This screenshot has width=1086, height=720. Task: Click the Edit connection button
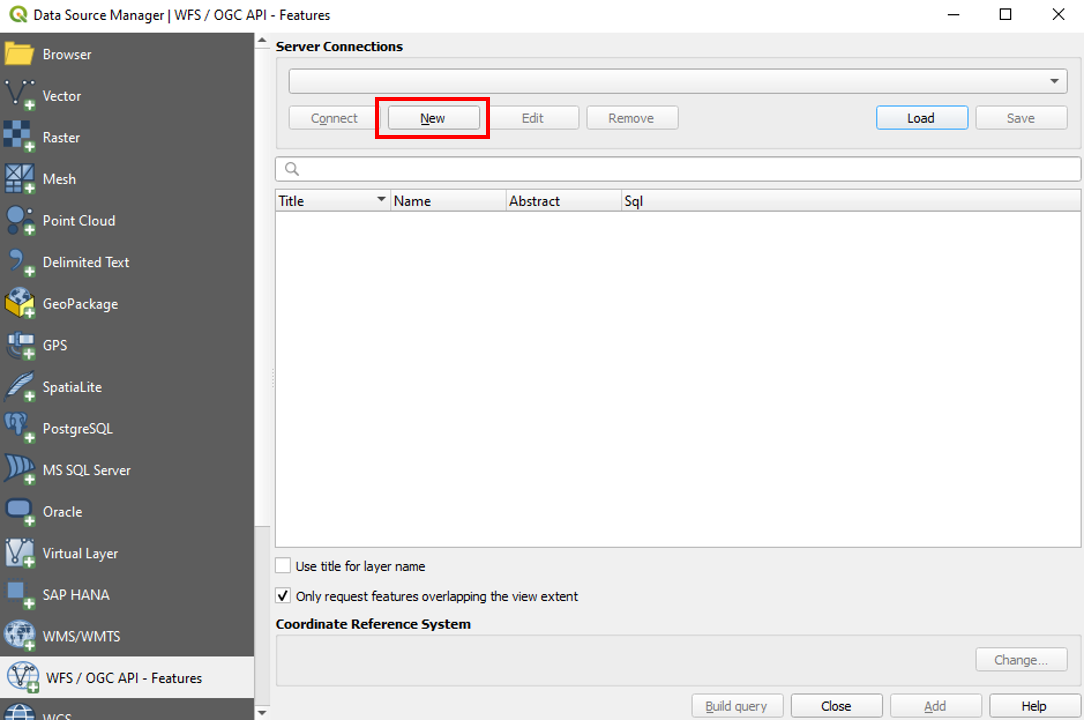point(533,118)
